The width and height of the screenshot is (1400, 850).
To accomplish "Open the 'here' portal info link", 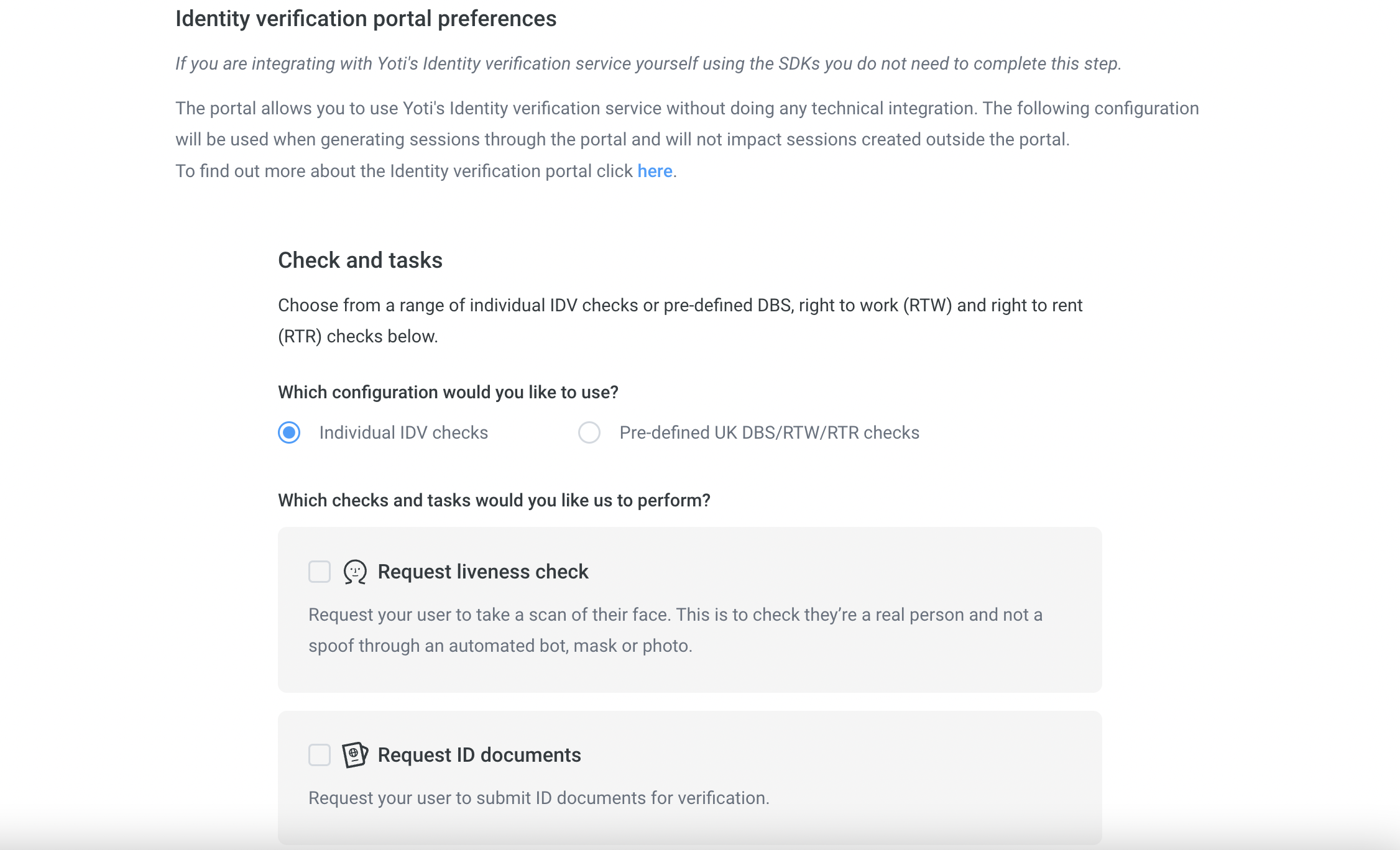I will coord(655,171).
